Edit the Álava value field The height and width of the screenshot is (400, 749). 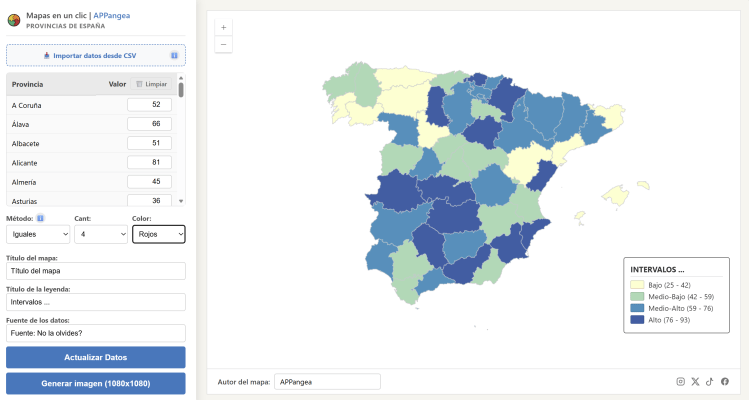tap(149, 124)
